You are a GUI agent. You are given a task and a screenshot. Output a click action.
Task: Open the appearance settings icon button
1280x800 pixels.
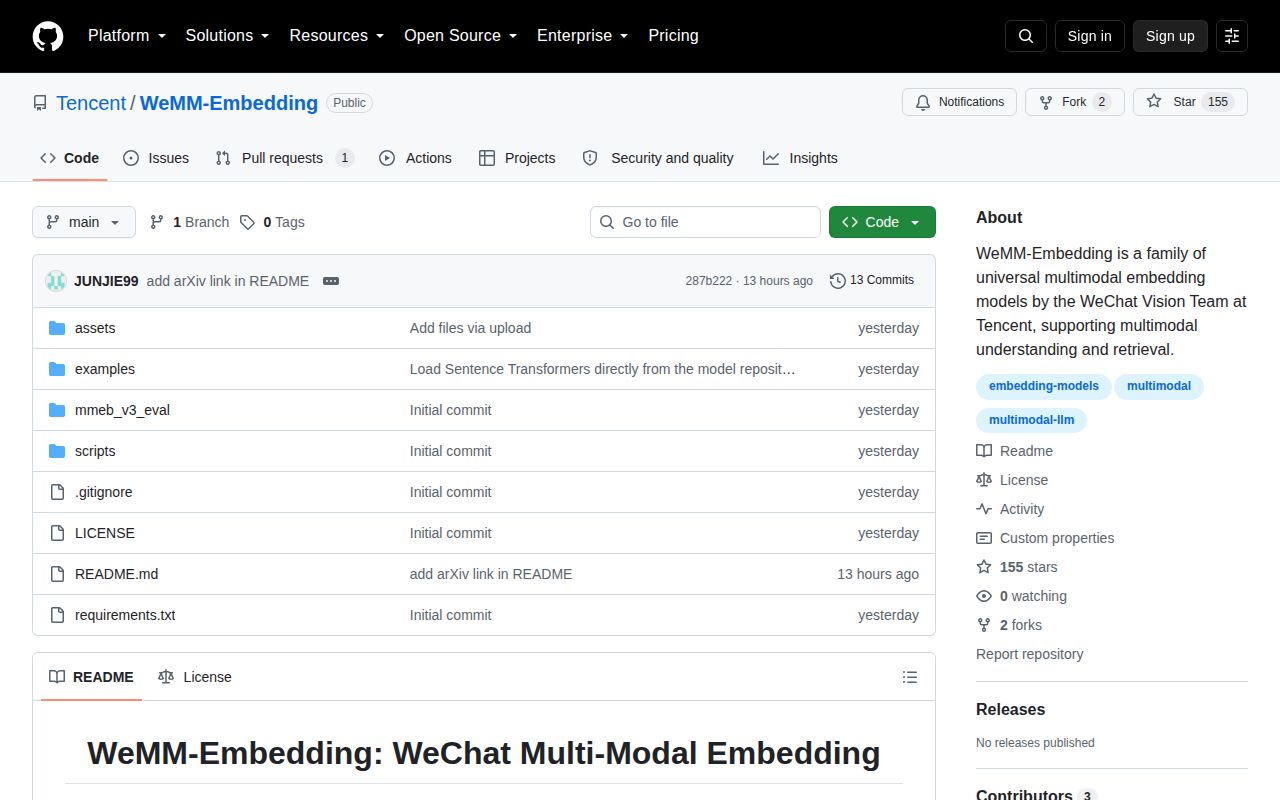click(x=1232, y=36)
